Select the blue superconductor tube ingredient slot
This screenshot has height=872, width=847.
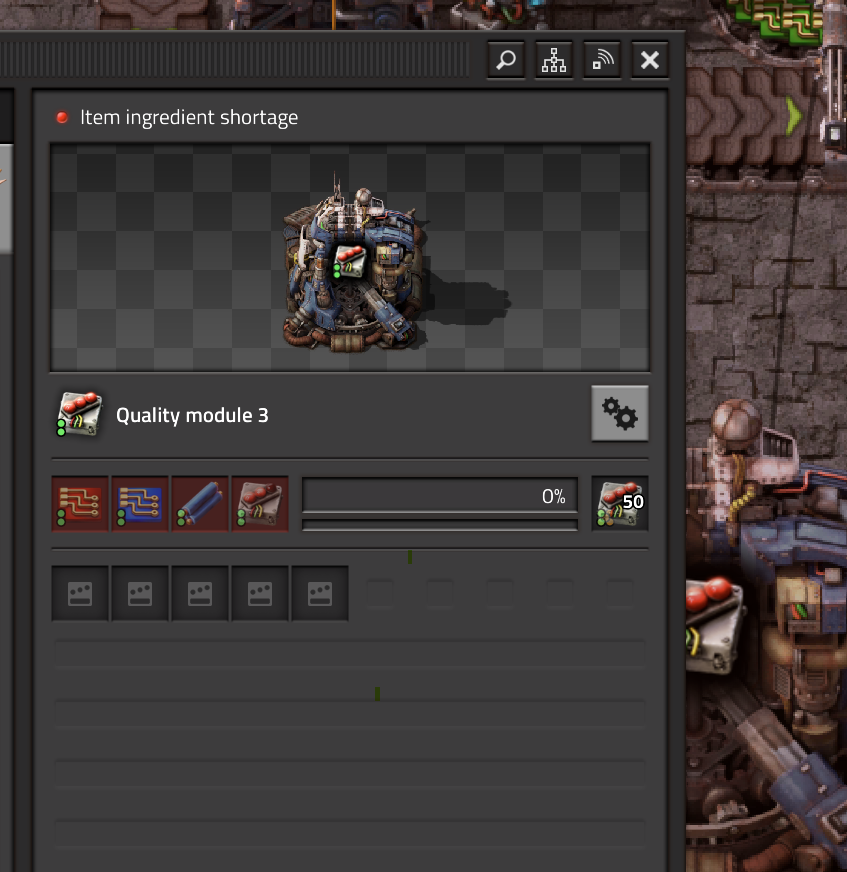click(200, 504)
